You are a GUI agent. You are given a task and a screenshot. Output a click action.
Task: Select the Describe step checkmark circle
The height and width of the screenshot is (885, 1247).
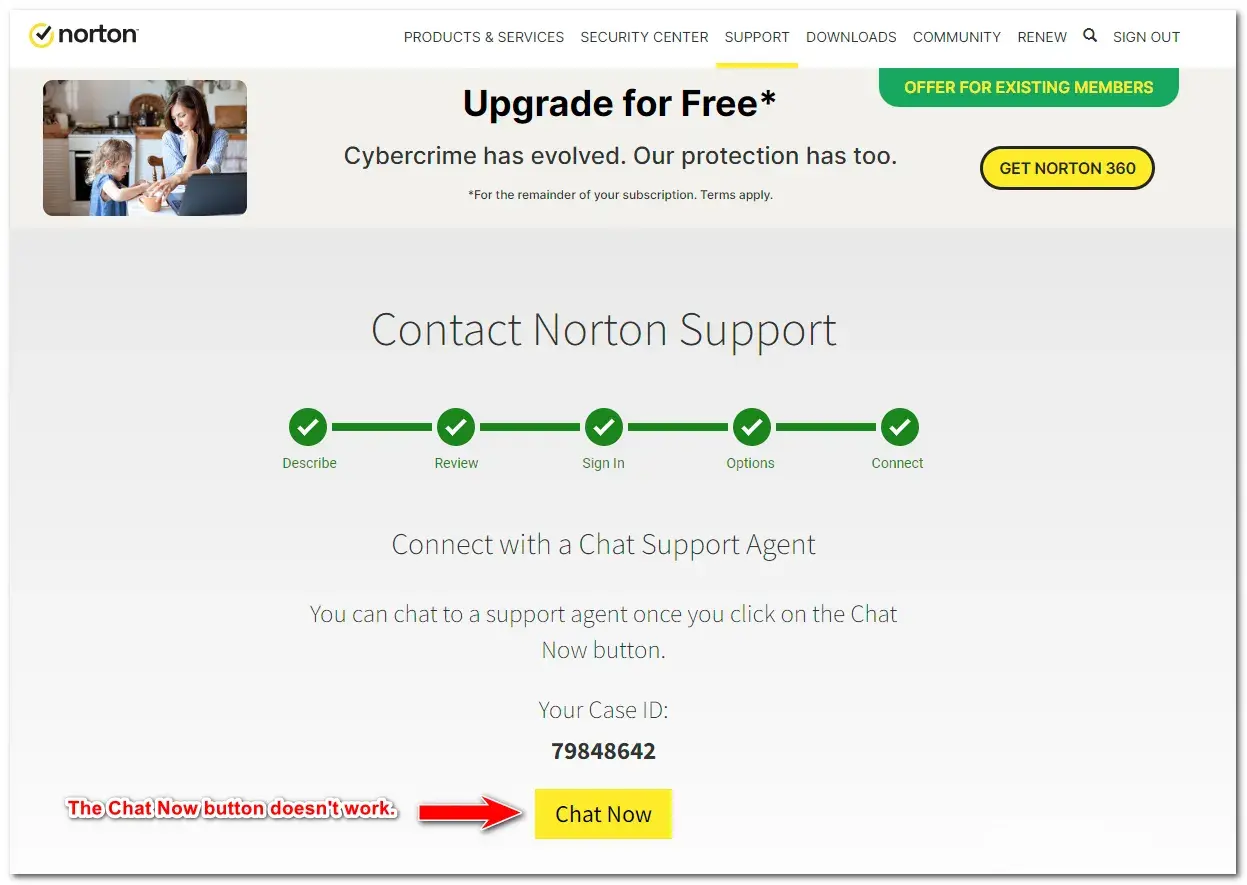(x=308, y=427)
